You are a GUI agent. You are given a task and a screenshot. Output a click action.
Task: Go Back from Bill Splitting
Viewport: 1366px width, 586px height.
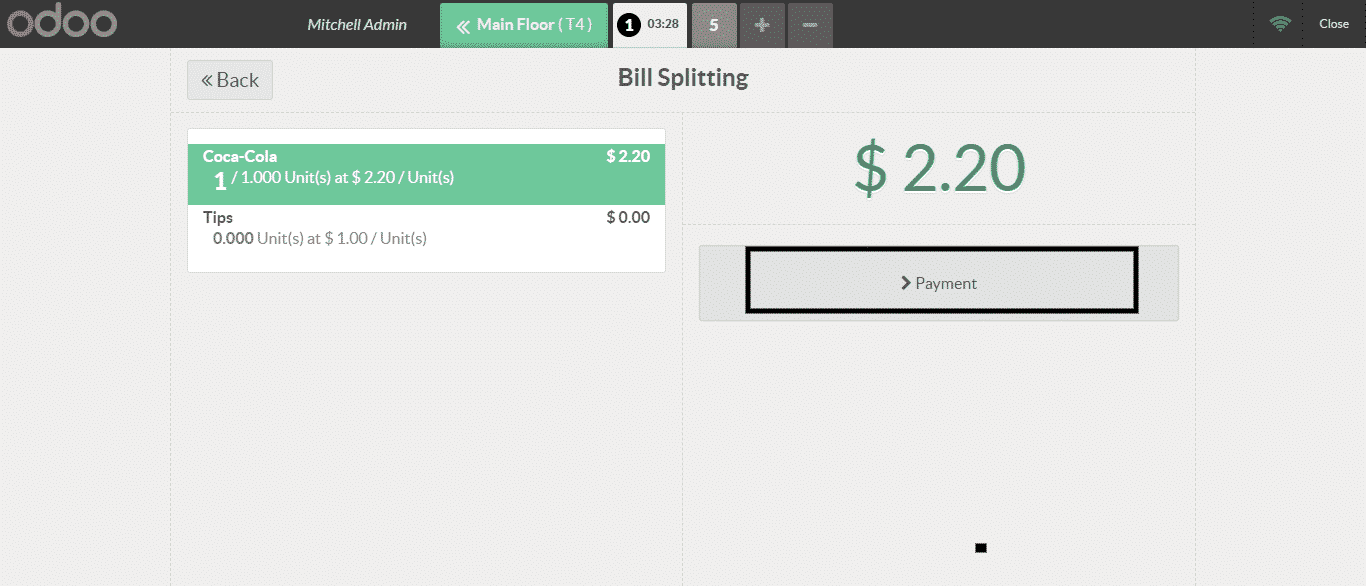[x=230, y=80]
